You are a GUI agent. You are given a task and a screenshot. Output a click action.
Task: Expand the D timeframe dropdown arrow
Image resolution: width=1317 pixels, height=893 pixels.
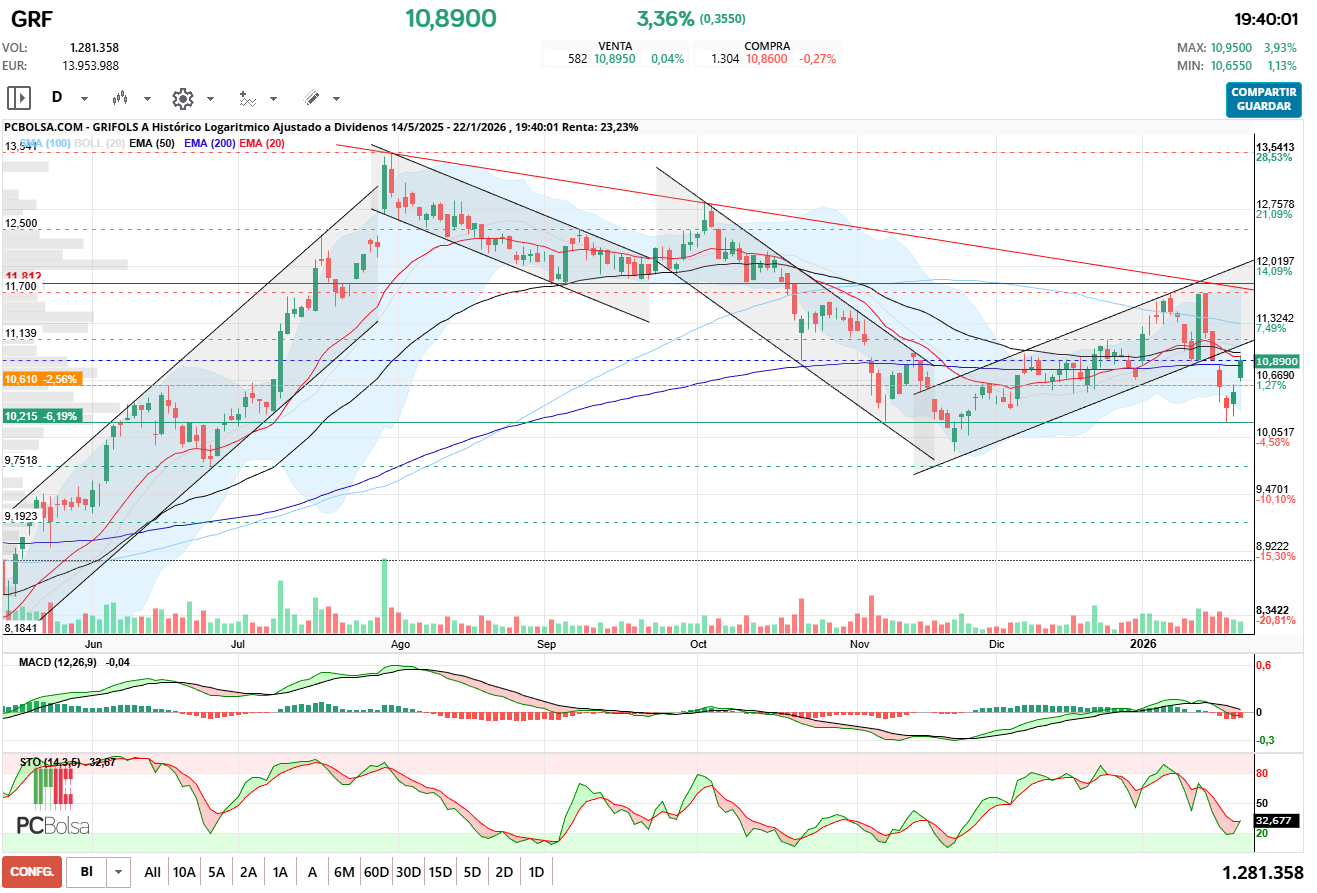84,99
